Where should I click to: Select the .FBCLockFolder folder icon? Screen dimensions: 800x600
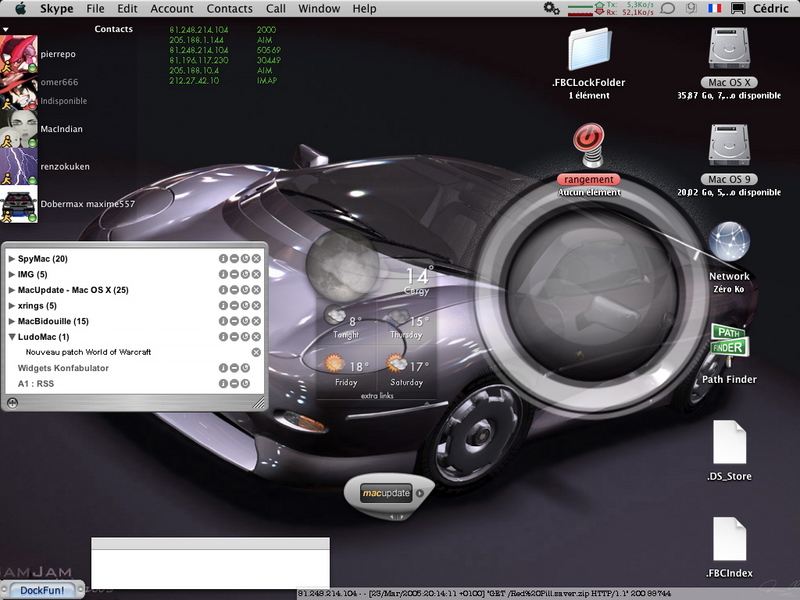[x=589, y=49]
